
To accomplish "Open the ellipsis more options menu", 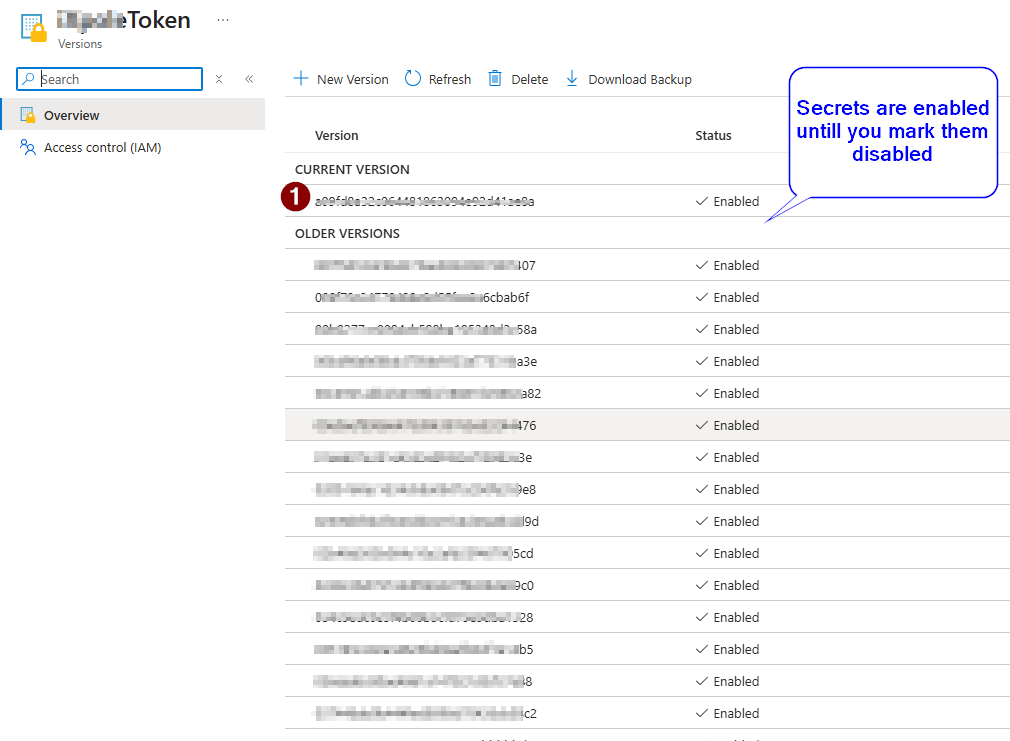I will coord(223,20).
